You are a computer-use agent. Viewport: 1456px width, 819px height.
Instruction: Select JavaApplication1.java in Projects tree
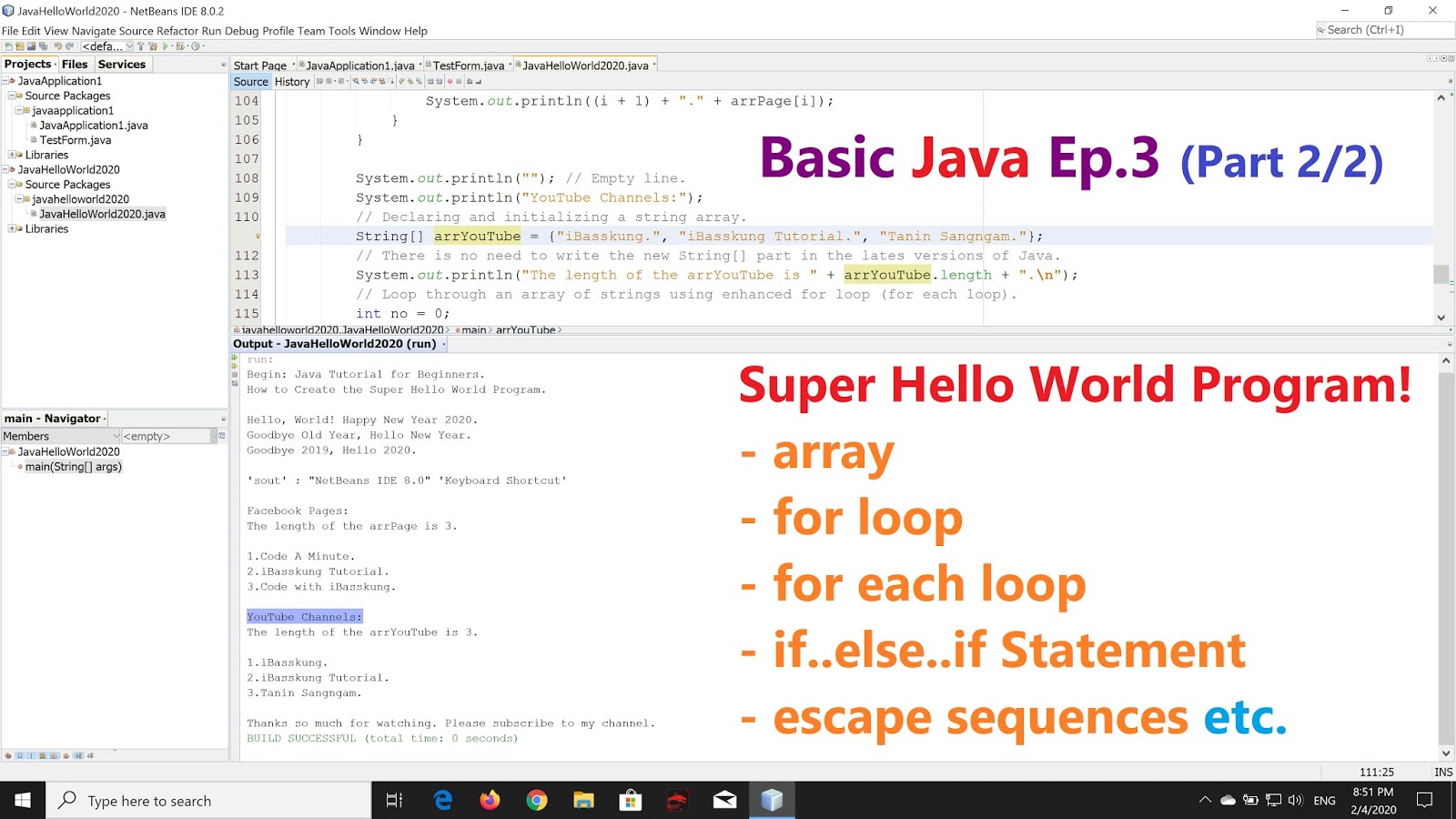[x=93, y=126]
